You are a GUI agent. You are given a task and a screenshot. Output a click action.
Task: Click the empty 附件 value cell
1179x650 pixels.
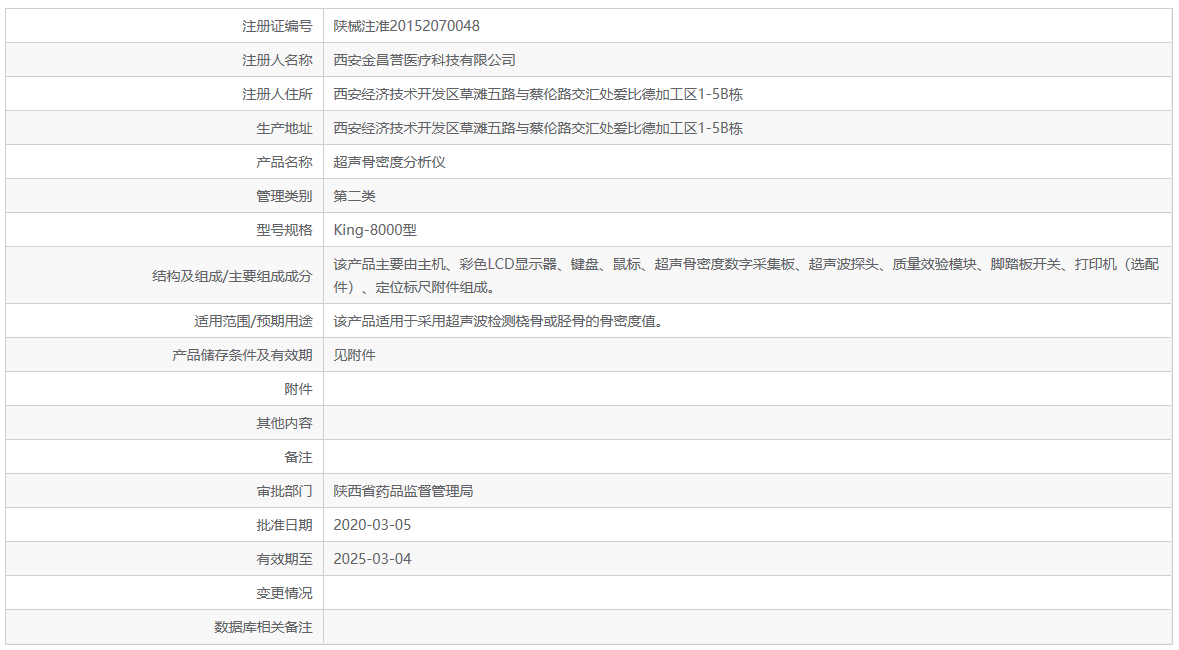[x=600, y=389]
